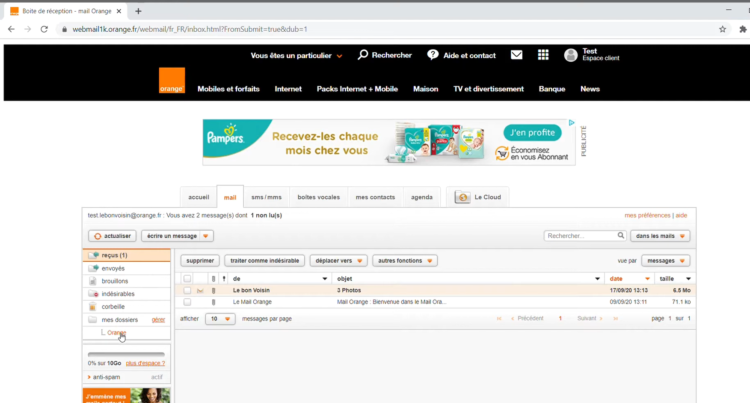
Task: Click the aide link
Action: [681, 216]
